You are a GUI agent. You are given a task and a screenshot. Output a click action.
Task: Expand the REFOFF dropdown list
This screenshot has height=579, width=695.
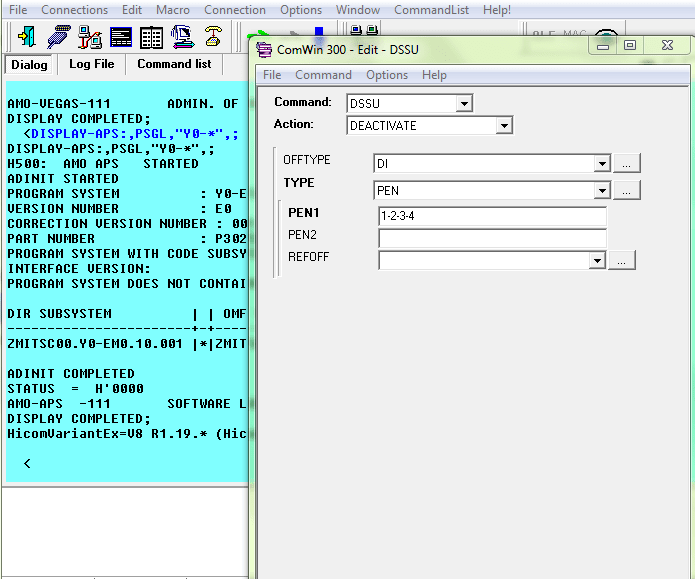[597, 260]
